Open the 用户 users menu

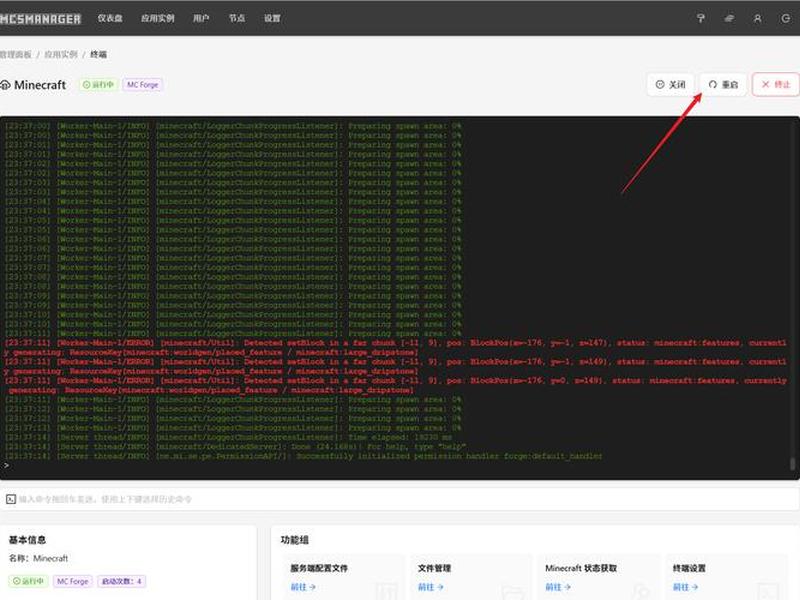click(x=201, y=18)
